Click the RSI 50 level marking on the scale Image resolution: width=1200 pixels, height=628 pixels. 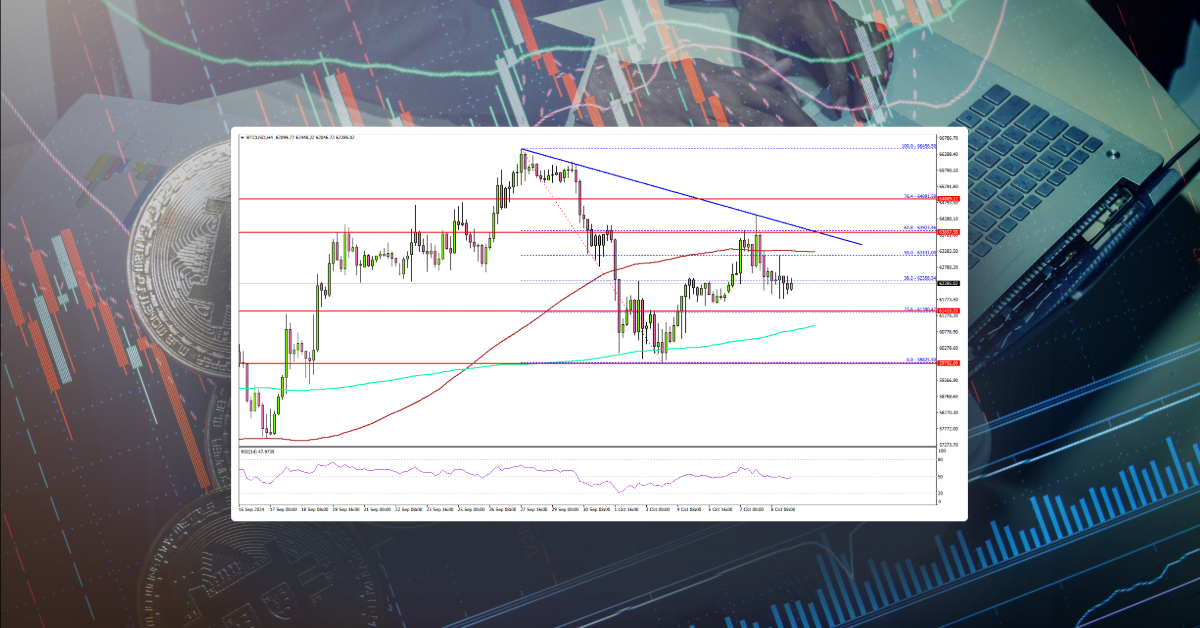tap(938, 478)
